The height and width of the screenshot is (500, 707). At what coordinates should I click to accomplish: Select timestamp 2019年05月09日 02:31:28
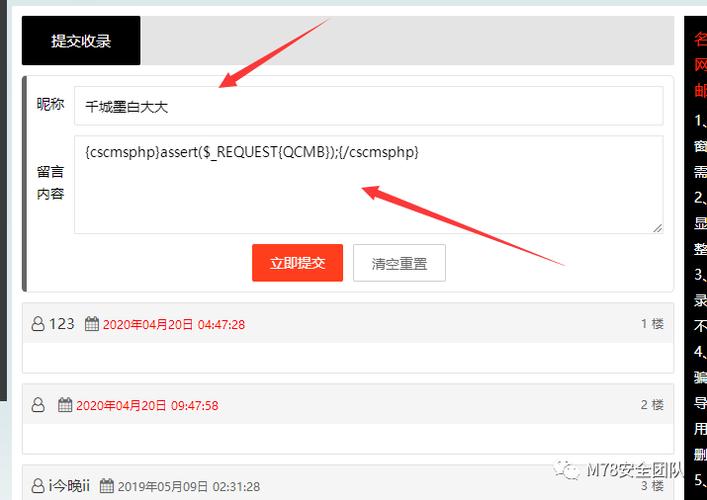(x=189, y=487)
